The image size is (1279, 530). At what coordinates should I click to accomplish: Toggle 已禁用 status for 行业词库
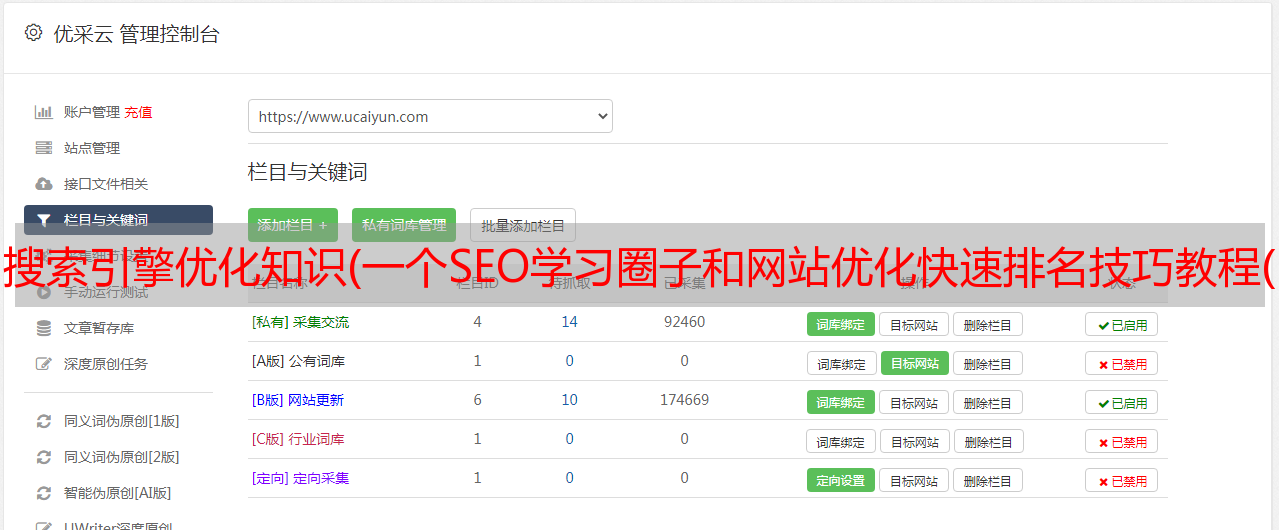pyautogui.click(x=1122, y=441)
